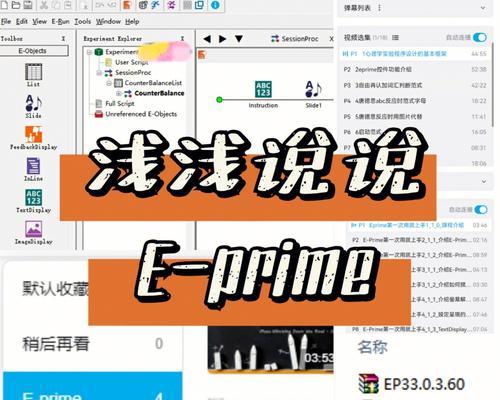Select Unreferenced E-Objects in the tree
The width and height of the screenshot is (500, 400).
(136, 114)
